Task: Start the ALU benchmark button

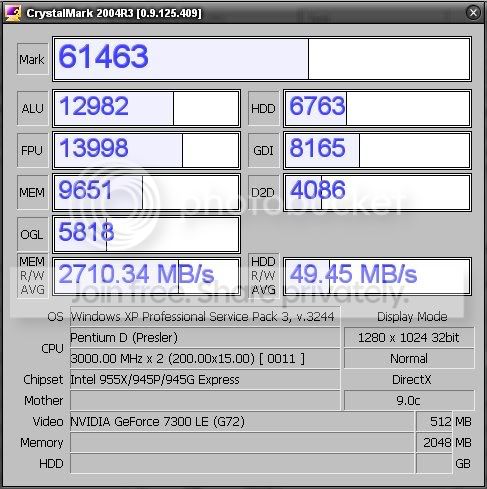Action: click(x=32, y=108)
